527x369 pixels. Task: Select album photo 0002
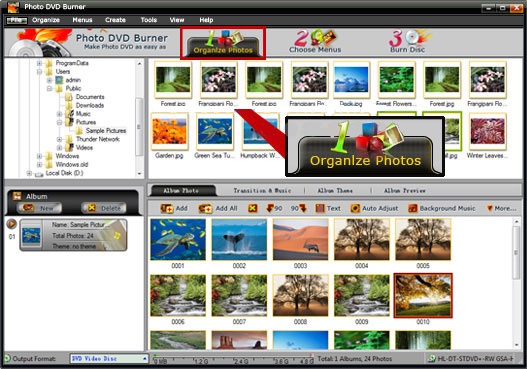(239, 239)
